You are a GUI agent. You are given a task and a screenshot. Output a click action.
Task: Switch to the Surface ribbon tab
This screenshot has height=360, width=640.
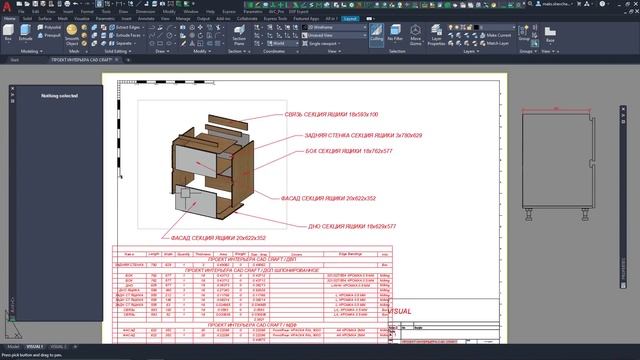click(x=45, y=19)
